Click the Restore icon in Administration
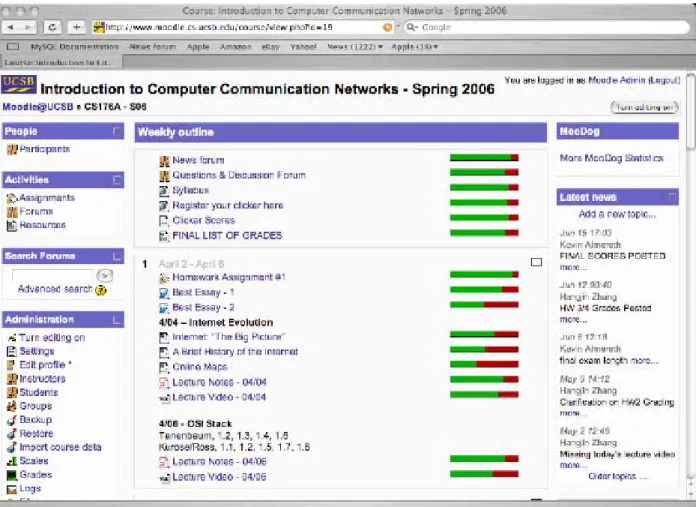 [x=12, y=434]
